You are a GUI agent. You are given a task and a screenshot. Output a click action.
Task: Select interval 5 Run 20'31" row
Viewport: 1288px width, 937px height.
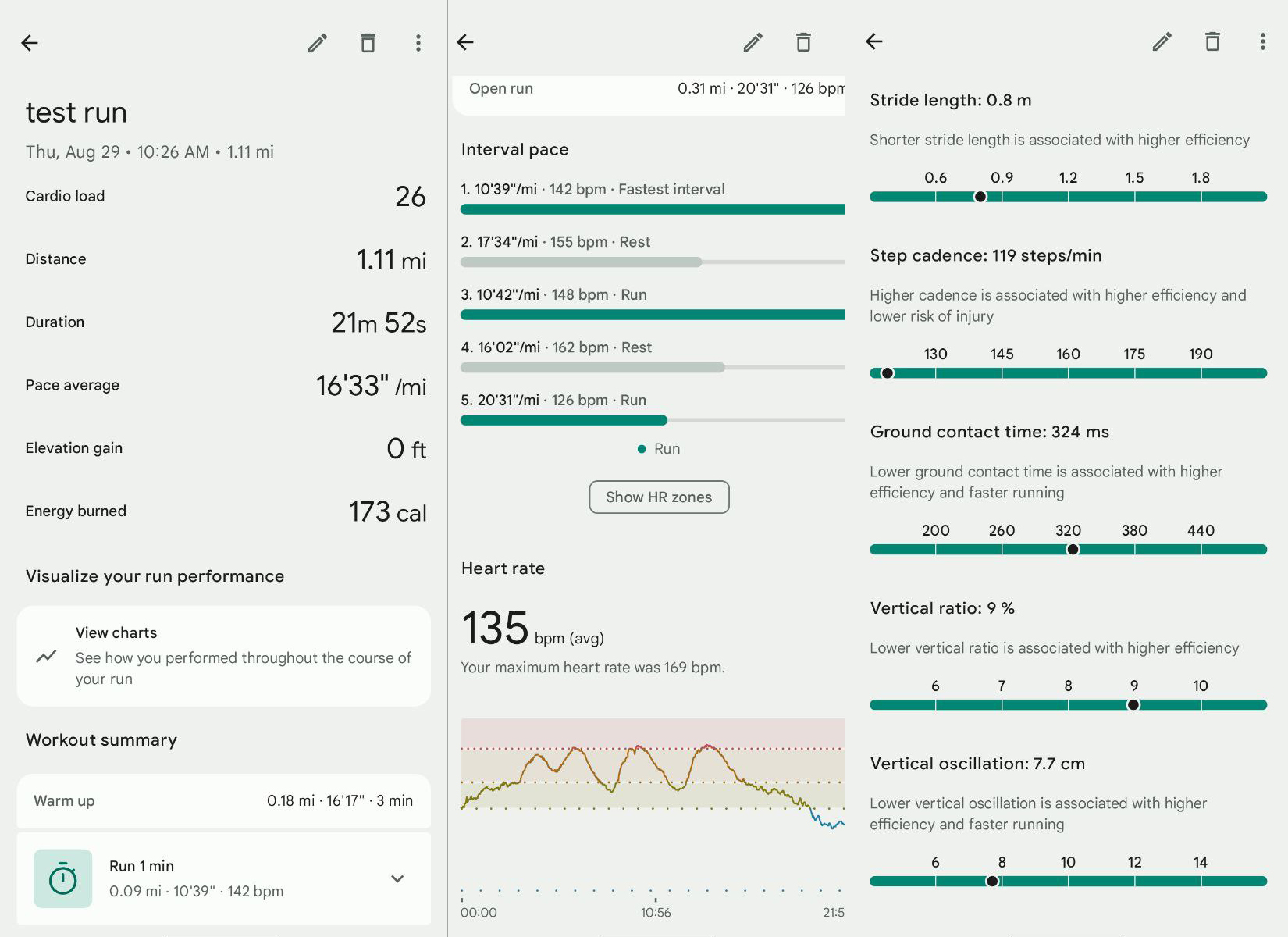(x=653, y=408)
